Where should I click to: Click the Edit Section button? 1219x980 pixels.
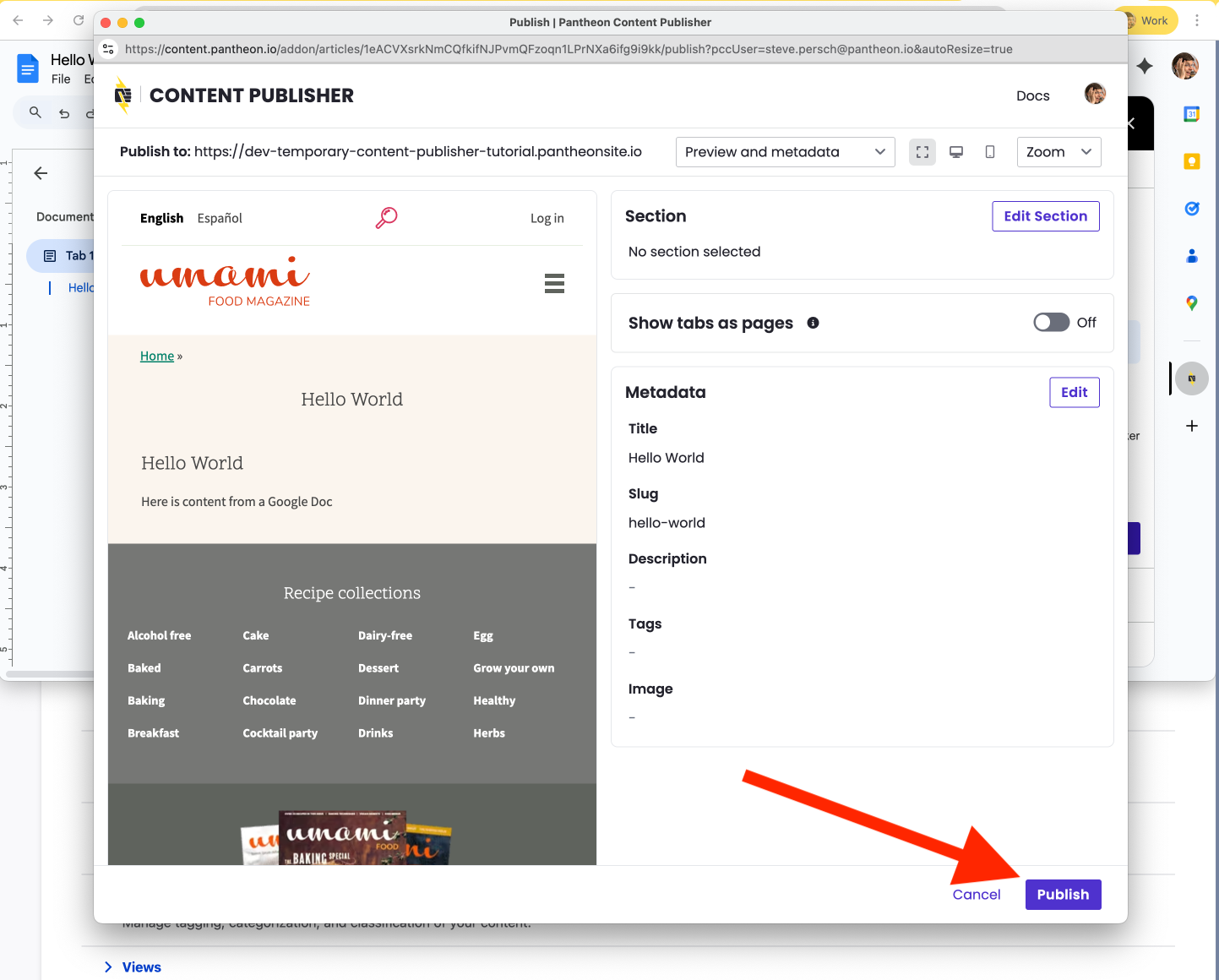pos(1045,216)
